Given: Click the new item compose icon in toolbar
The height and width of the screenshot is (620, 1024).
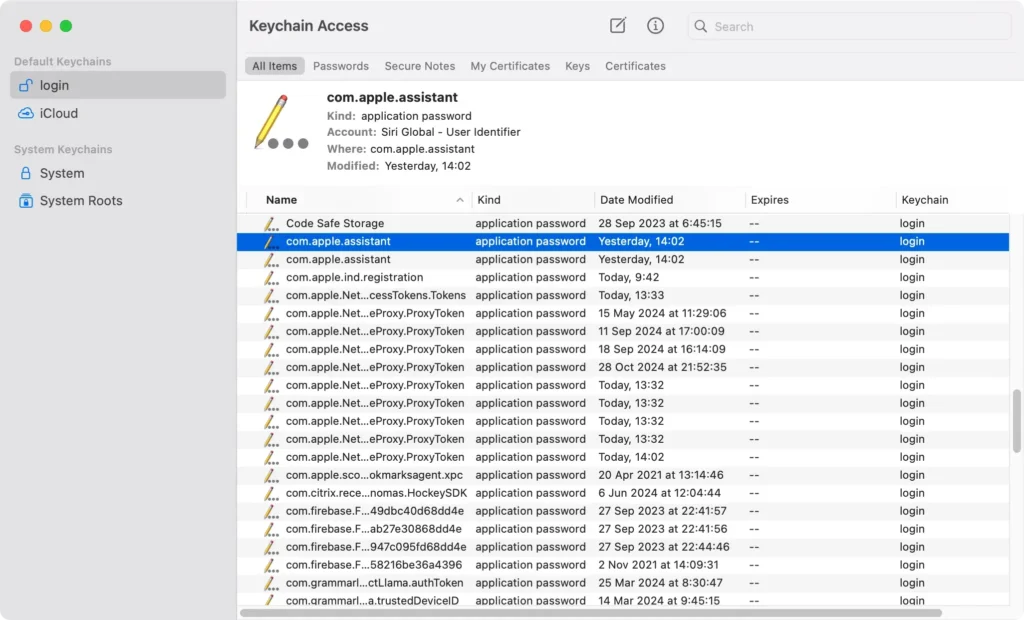Looking at the screenshot, I should [617, 26].
